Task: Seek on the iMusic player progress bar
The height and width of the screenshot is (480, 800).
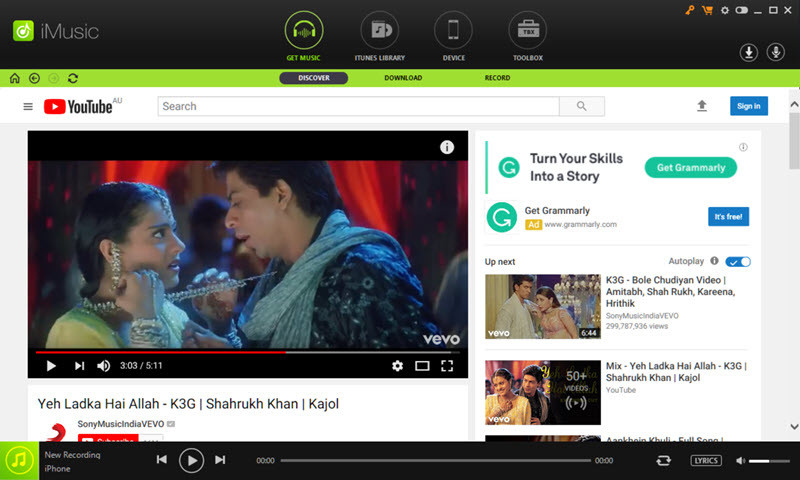Action: coord(435,461)
